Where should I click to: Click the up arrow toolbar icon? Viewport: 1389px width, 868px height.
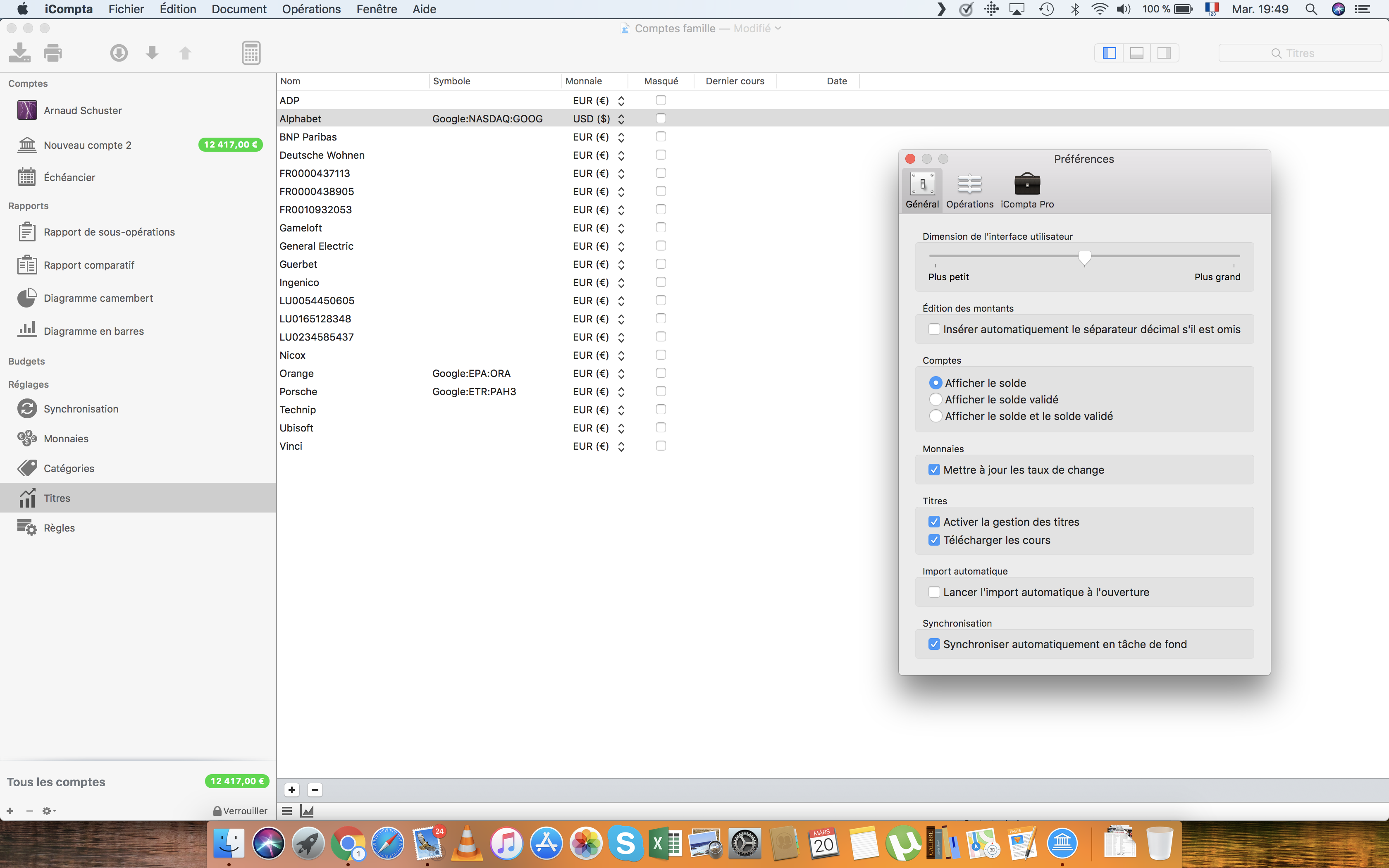tap(185, 53)
